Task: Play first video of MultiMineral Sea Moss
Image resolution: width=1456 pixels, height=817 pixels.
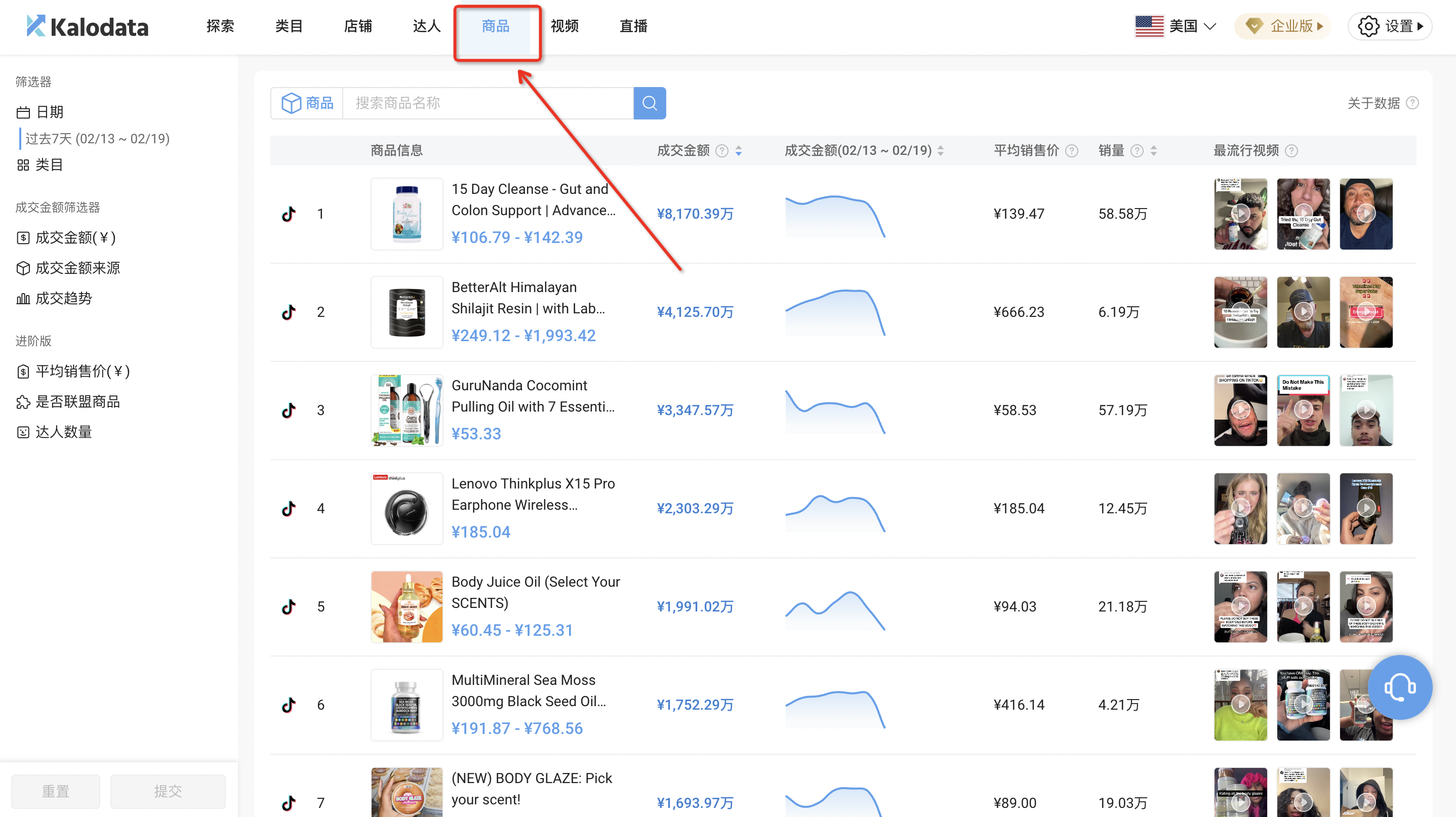Action: coord(1241,705)
